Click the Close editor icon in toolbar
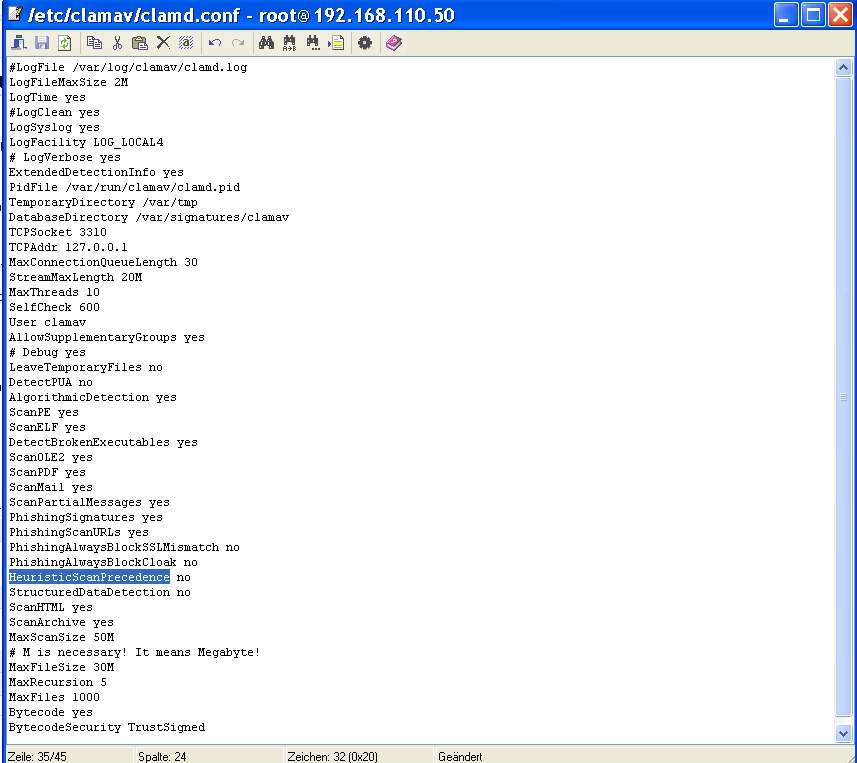This screenshot has height=763, width=857. (19, 43)
